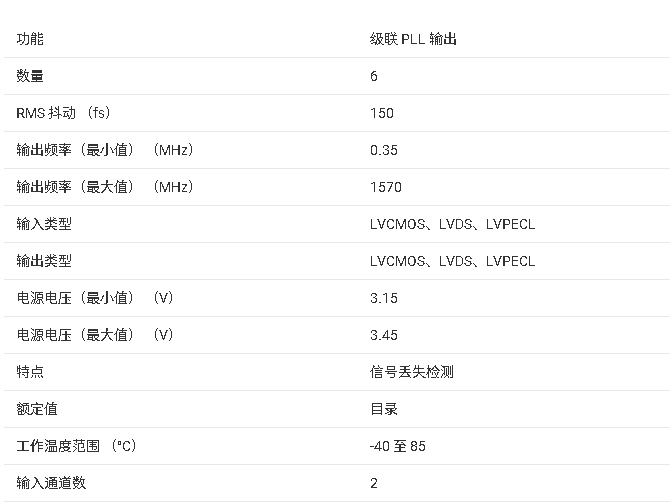The width and height of the screenshot is (670, 502).
Task: Select the minimum frequency value 0.35
Action: coord(384,150)
